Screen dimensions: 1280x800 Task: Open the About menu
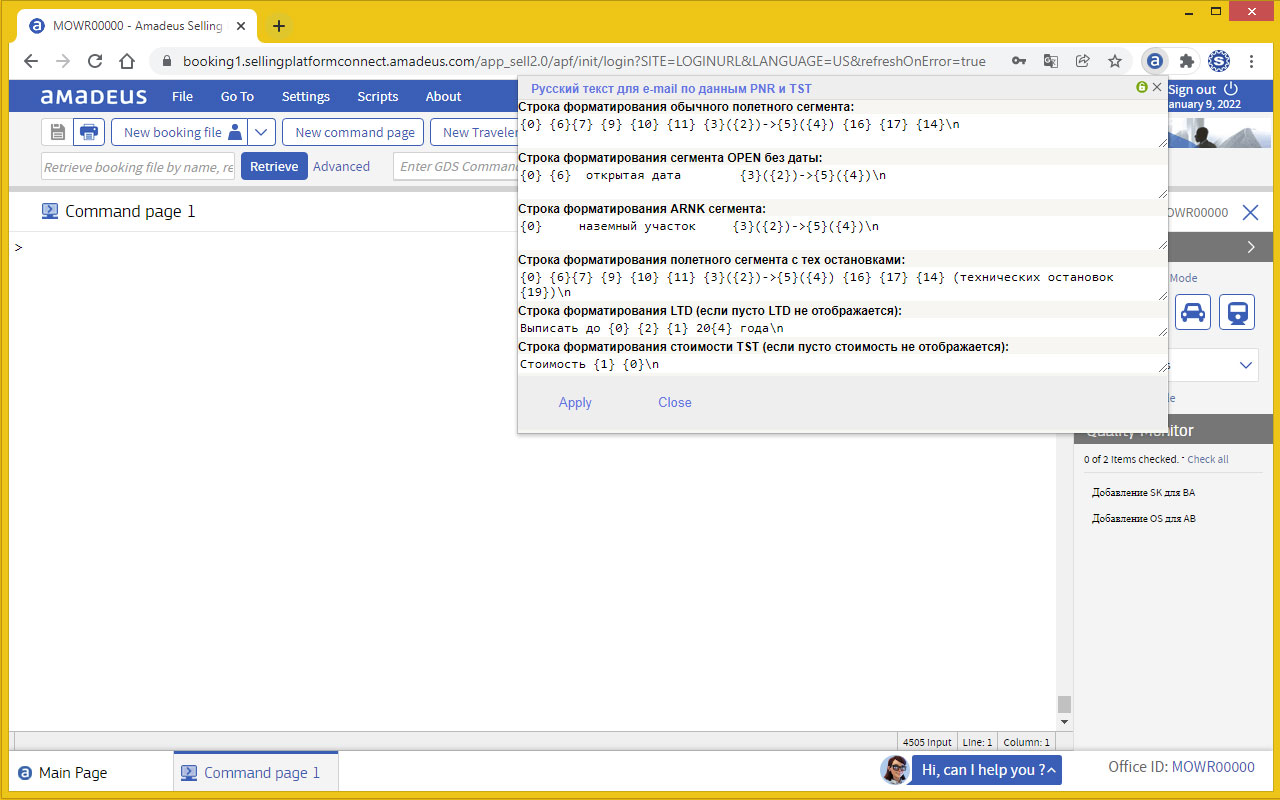[x=443, y=97]
